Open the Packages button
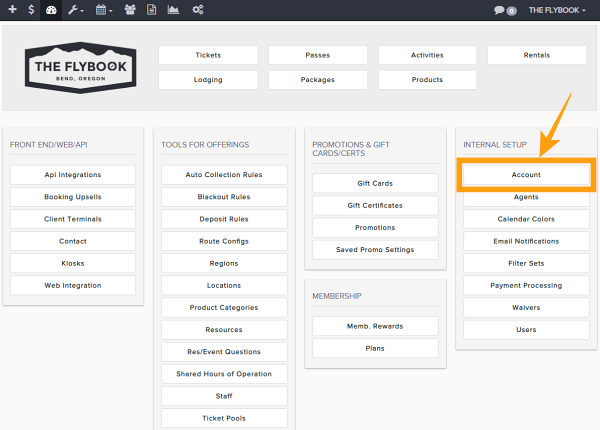Screen dimensions: 600x430 tap(318, 80)
